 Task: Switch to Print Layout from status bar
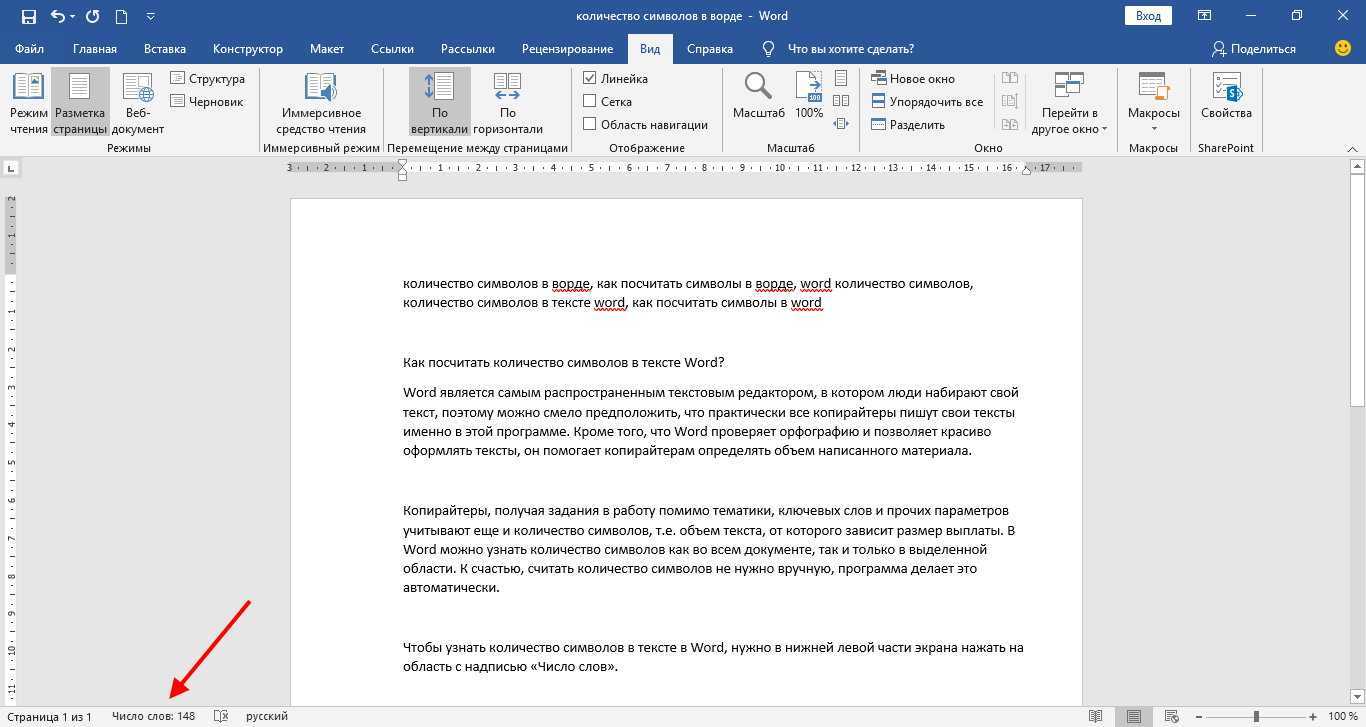pyautogui.click(x=1134, y=716)
